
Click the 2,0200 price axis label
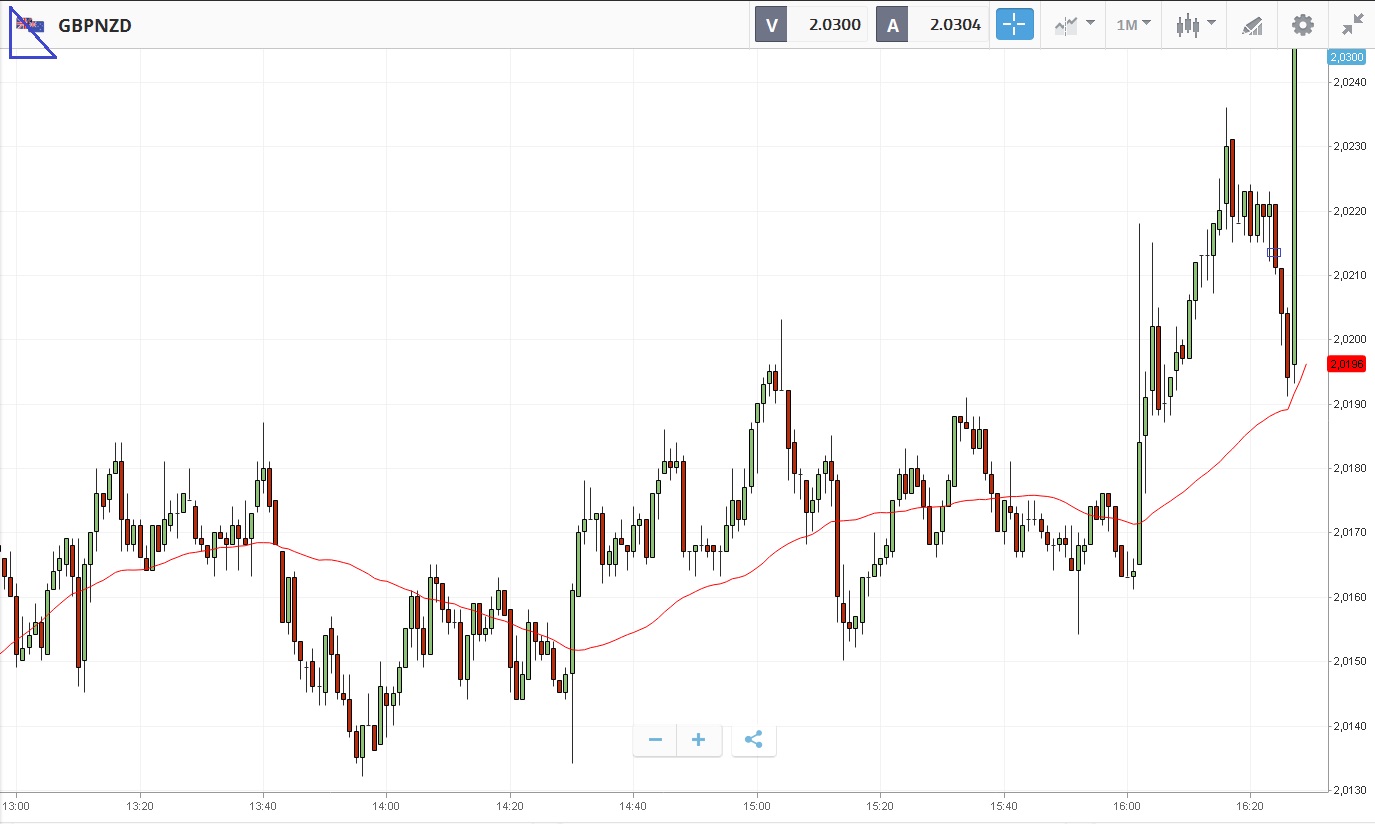(1349, 340)
